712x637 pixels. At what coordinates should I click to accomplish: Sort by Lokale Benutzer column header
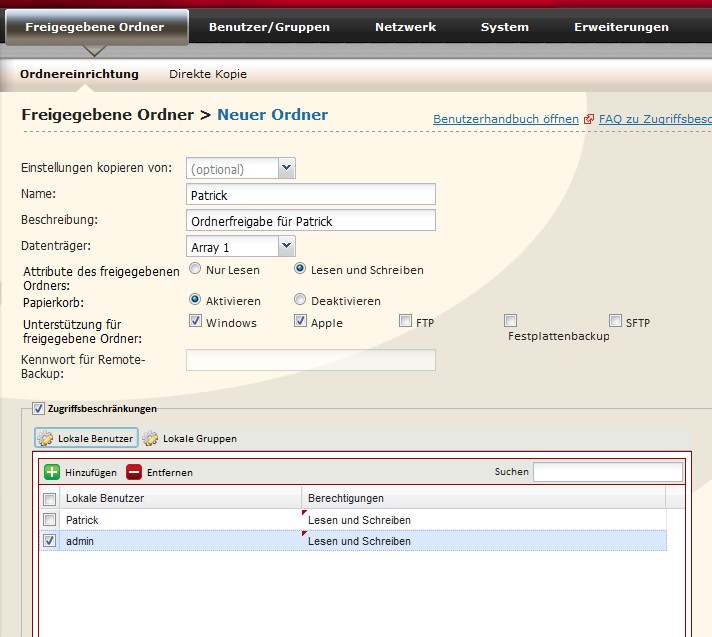pos(181,498)
